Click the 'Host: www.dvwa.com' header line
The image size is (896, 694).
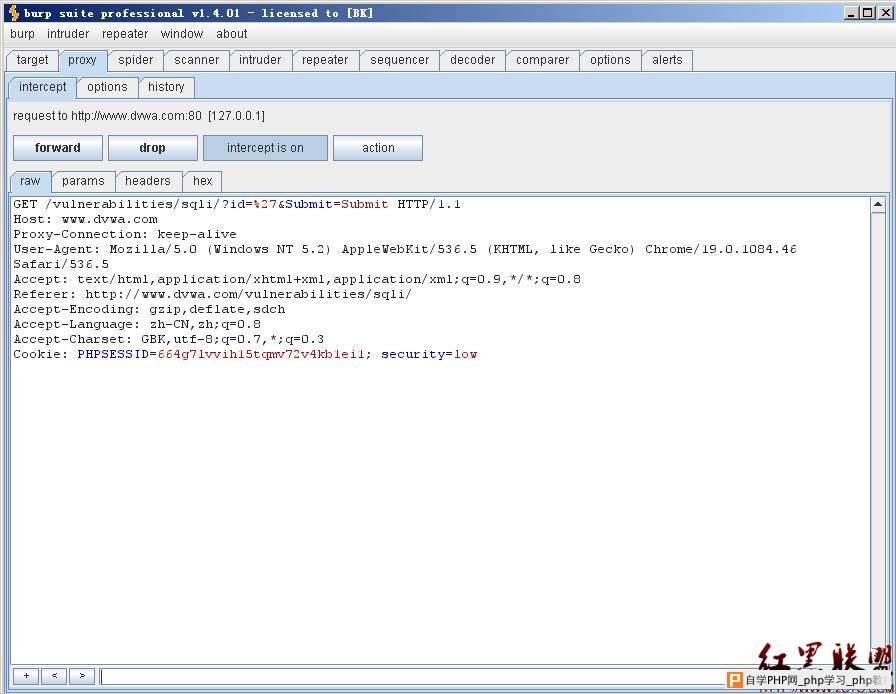(85, 219)
